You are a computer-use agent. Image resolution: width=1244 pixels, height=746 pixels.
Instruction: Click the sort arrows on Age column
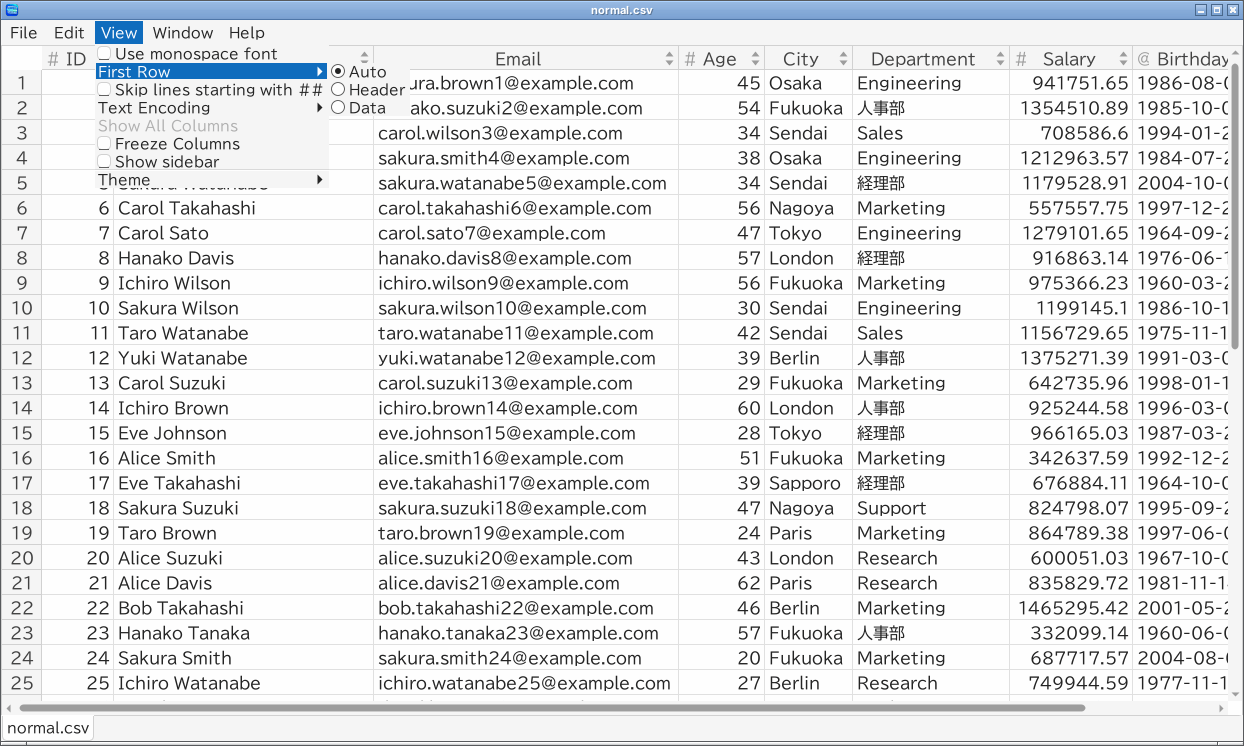coord(756,59)
